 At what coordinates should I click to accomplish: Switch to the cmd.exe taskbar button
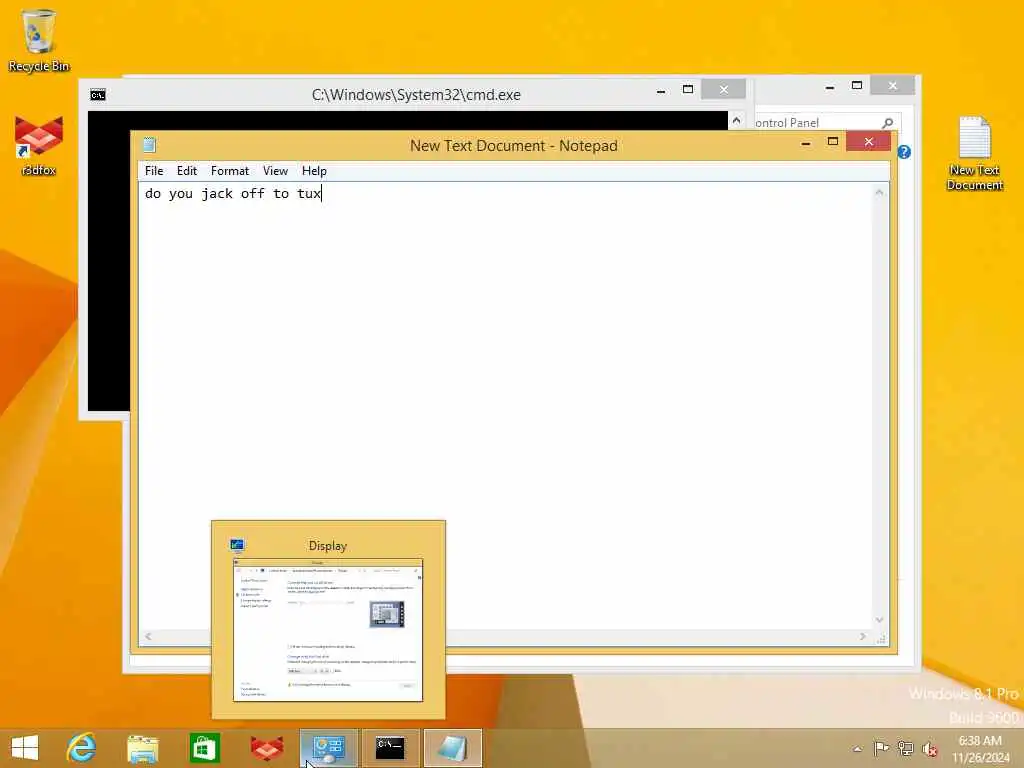(x=391, y=748)
